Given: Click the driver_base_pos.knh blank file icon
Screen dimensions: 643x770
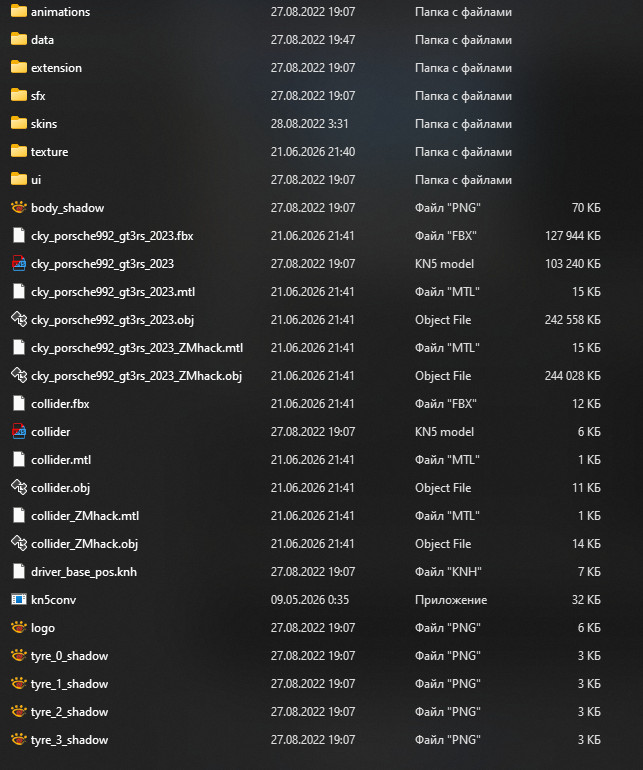Looking at the screenshot, I should 19,571.
